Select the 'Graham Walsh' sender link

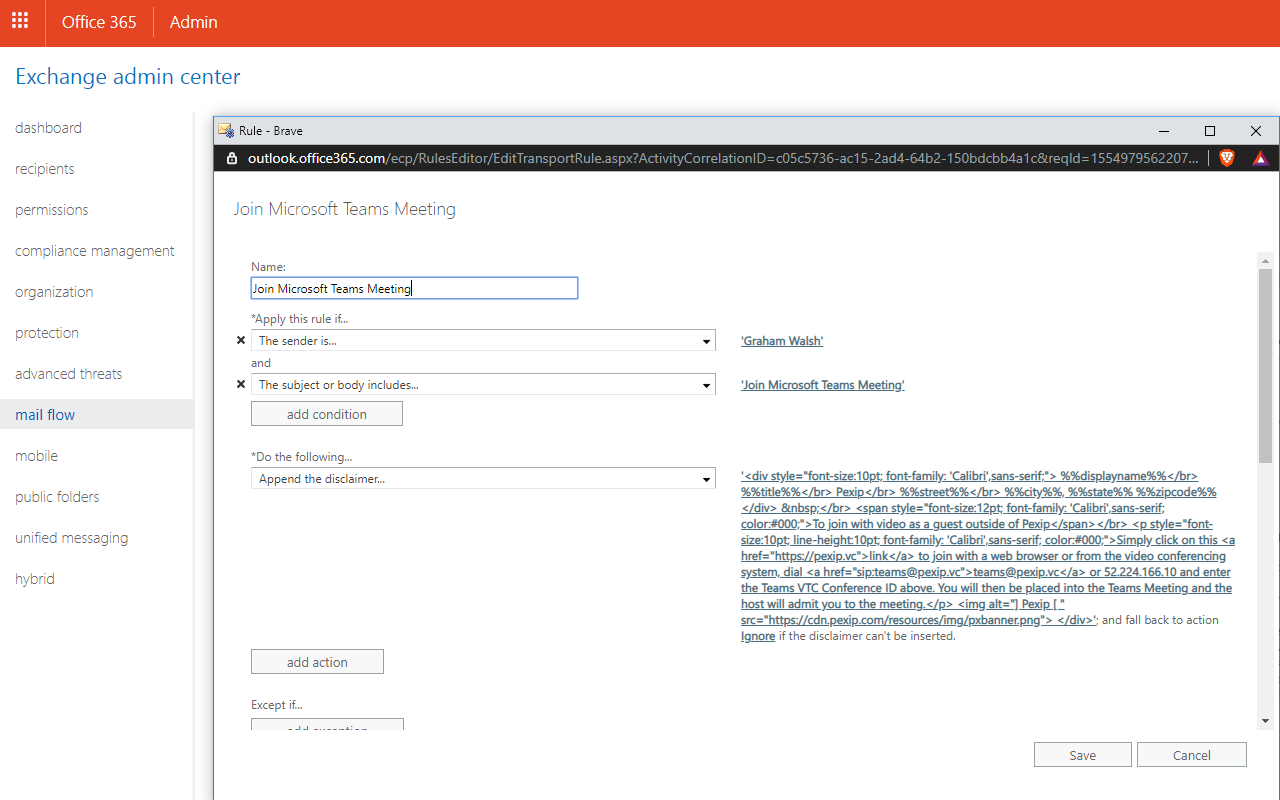[x=782, y=340]
